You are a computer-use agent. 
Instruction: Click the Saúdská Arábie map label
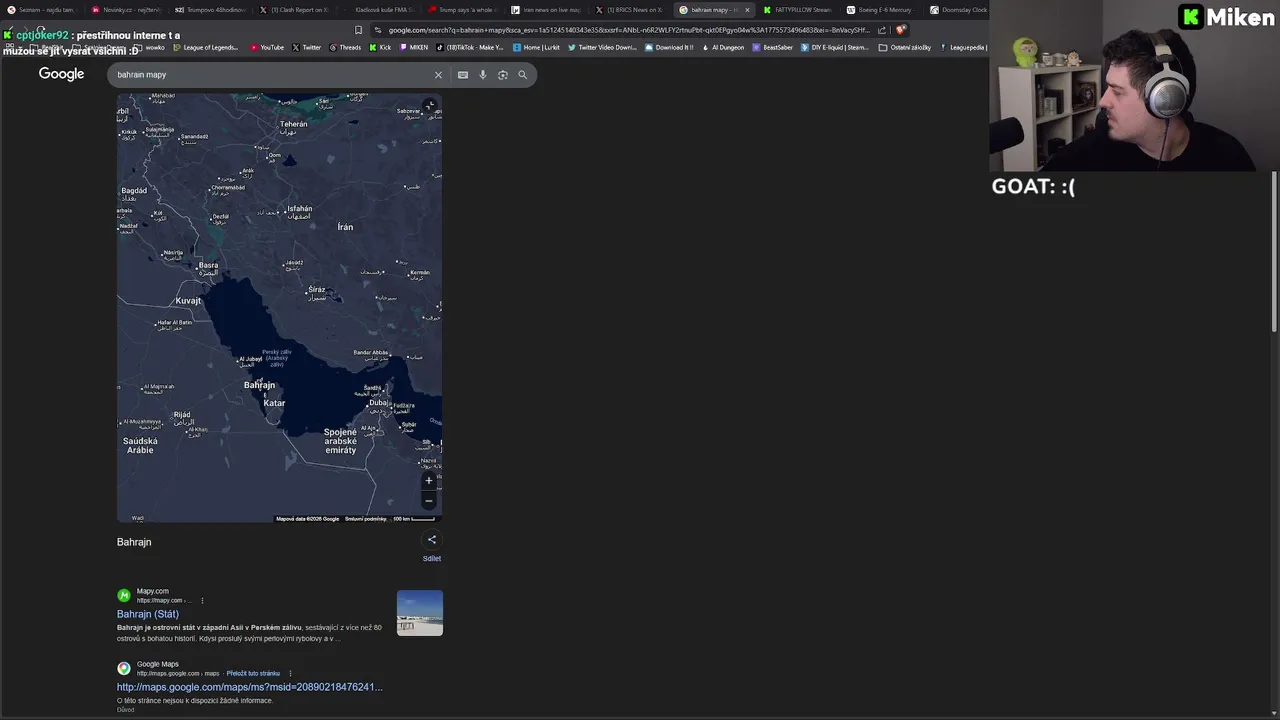click(x=140, y=445)
